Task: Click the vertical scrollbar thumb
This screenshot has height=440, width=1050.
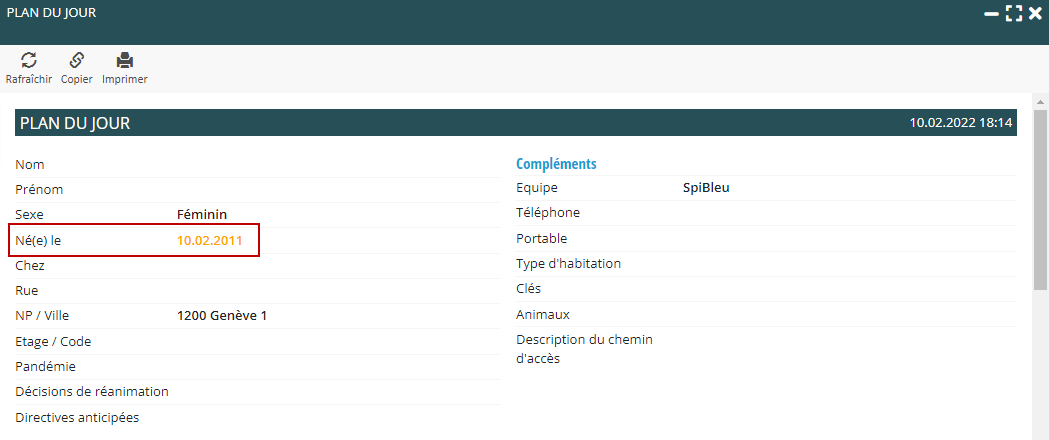Action: click(1040, 200)
